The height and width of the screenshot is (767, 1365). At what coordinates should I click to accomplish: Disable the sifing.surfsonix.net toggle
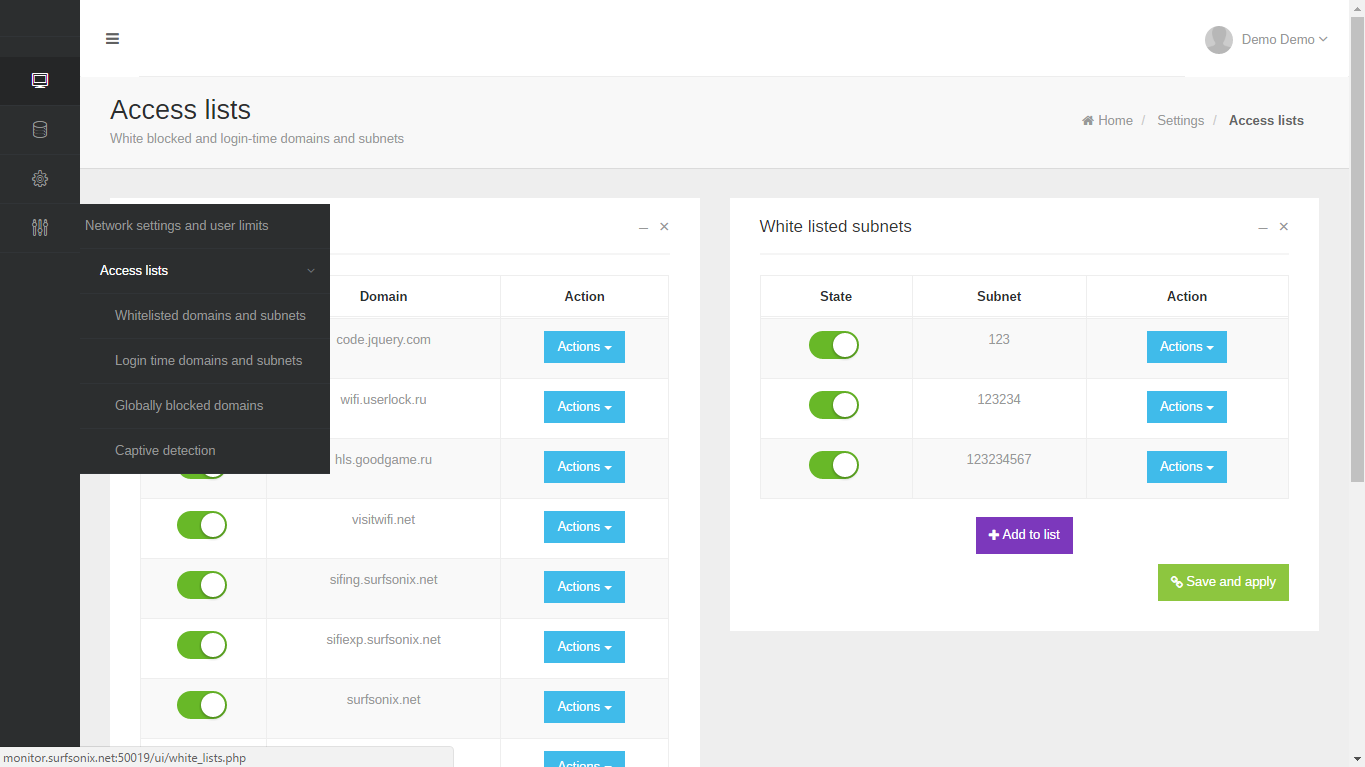[x=202, y=585]
